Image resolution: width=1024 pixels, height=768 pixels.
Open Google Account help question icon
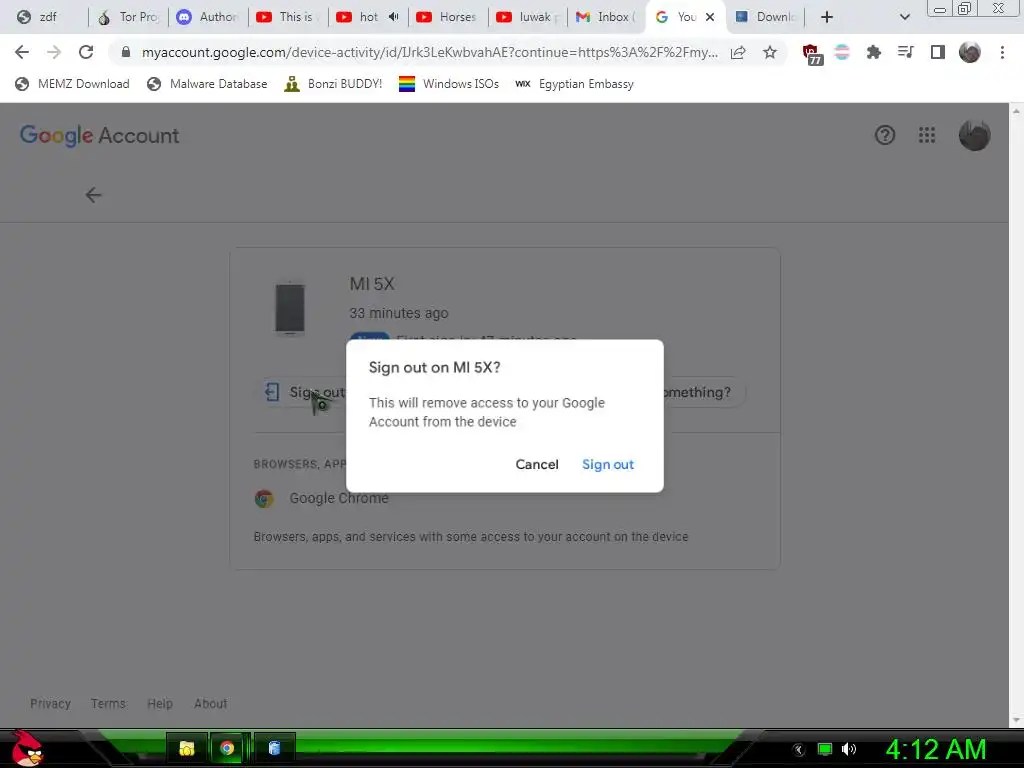click(x=884, y=135)
